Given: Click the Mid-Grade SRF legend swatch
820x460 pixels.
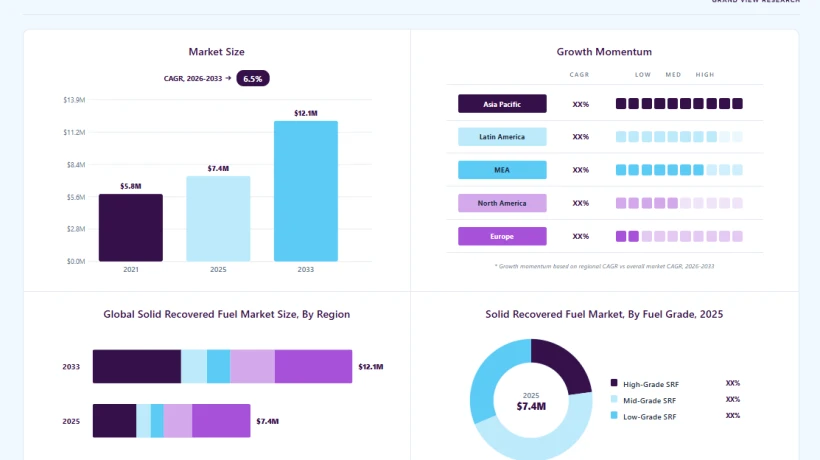Looking at the screenshot, I should click(x=614, y=399).
